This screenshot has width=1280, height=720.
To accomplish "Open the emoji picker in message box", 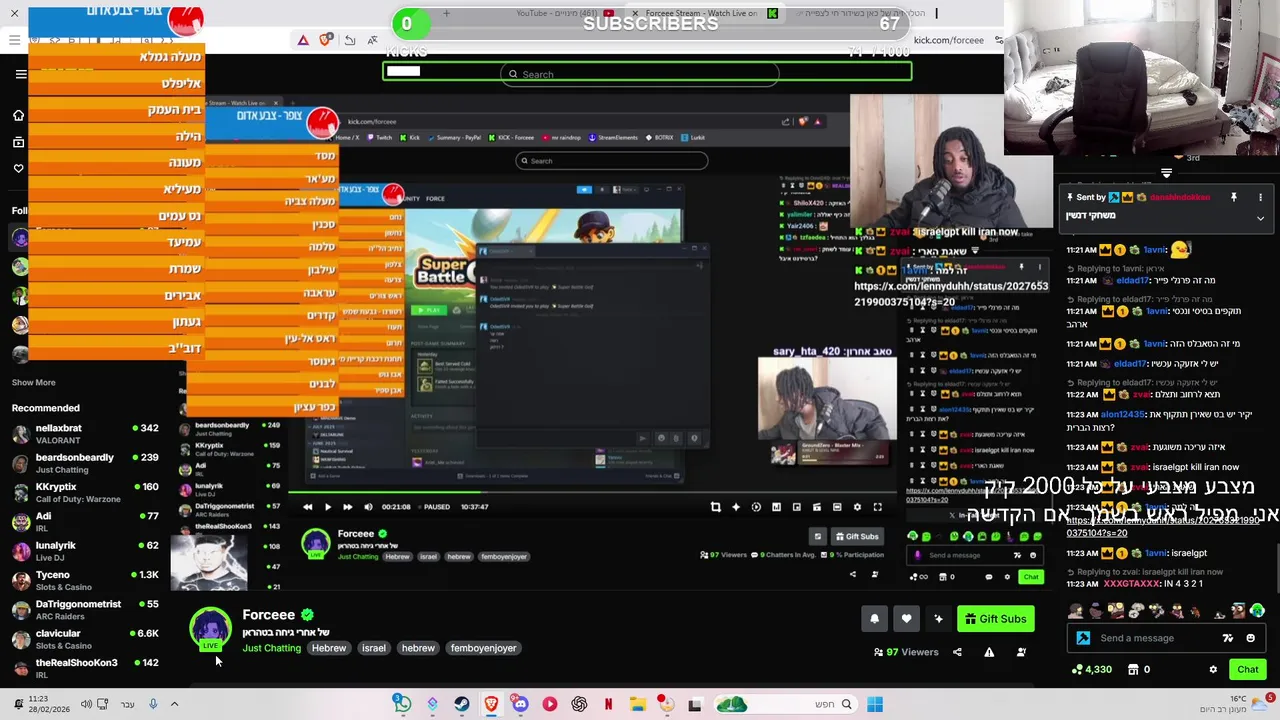I will pyautogui.click(x=1250, y=638).
